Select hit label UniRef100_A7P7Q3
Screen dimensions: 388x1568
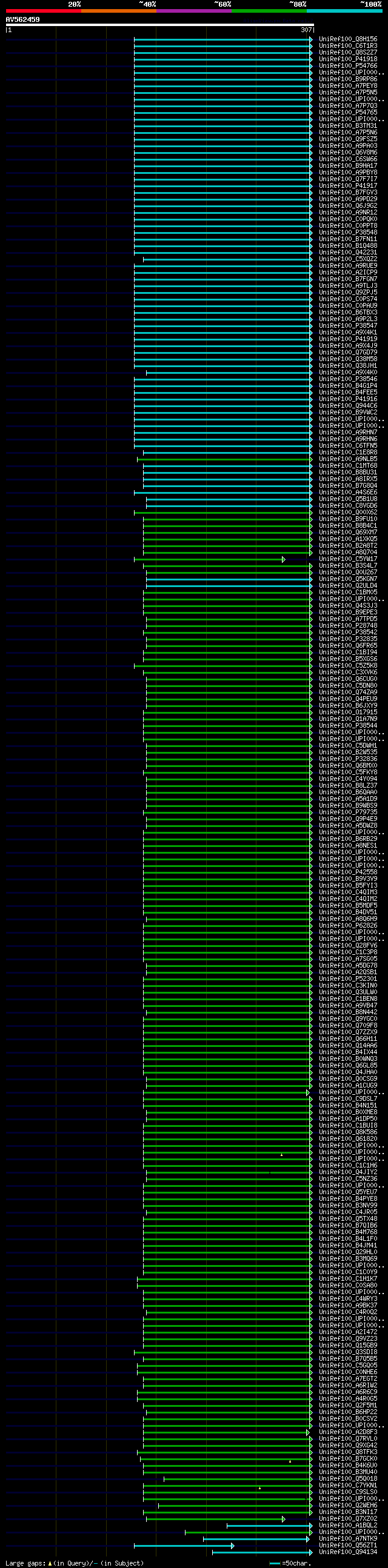tap(348, 106)
